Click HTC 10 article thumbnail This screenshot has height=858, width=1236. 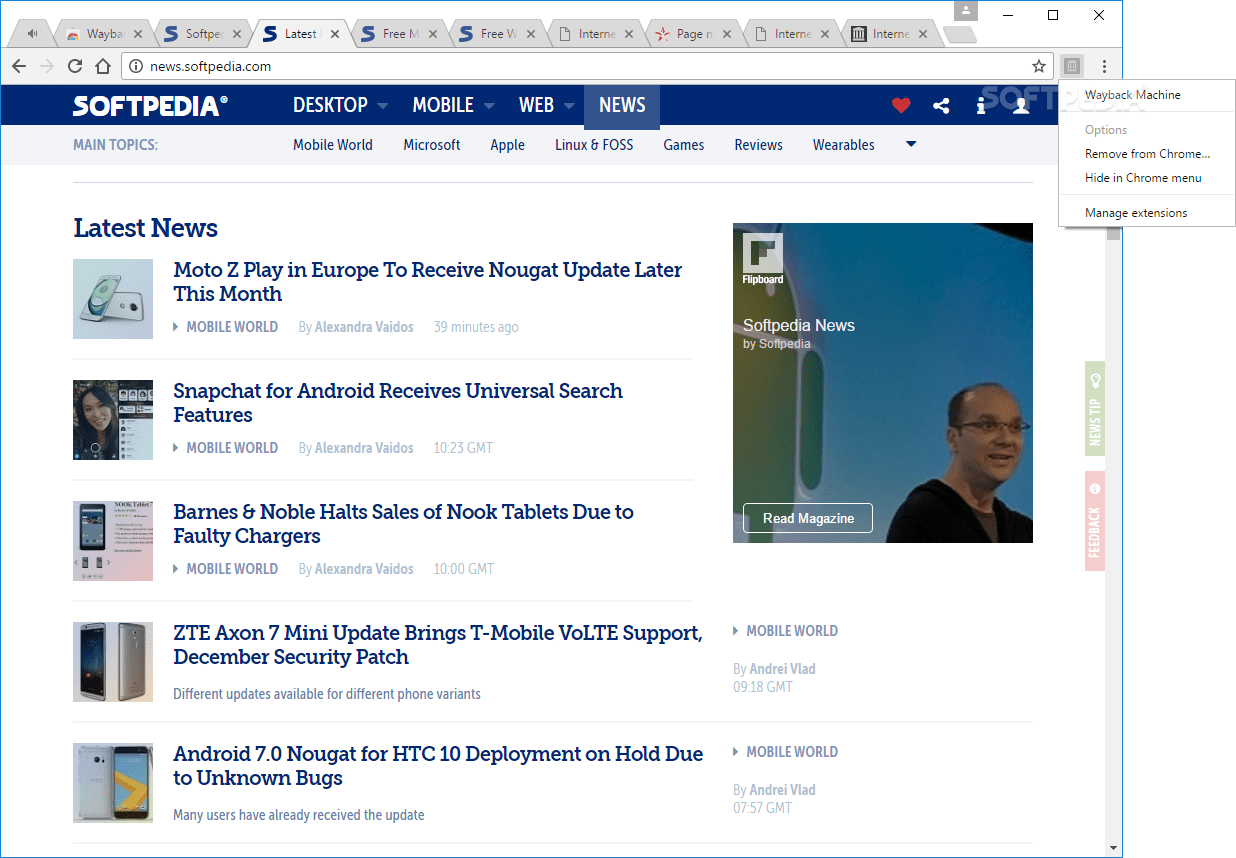point(113,783)
